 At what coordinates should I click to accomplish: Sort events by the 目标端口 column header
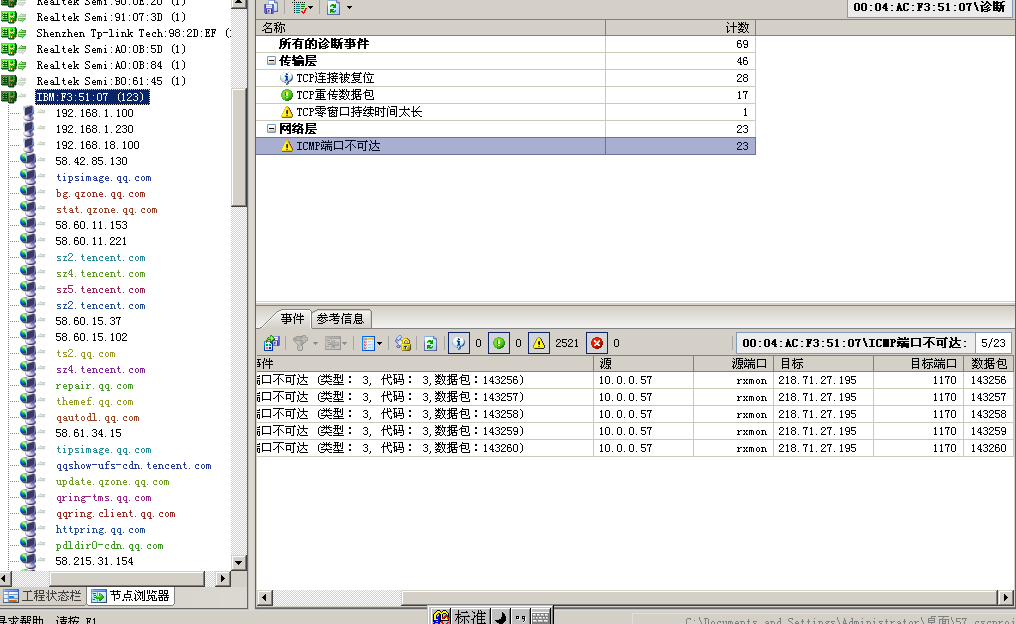(x=918, y=364)
